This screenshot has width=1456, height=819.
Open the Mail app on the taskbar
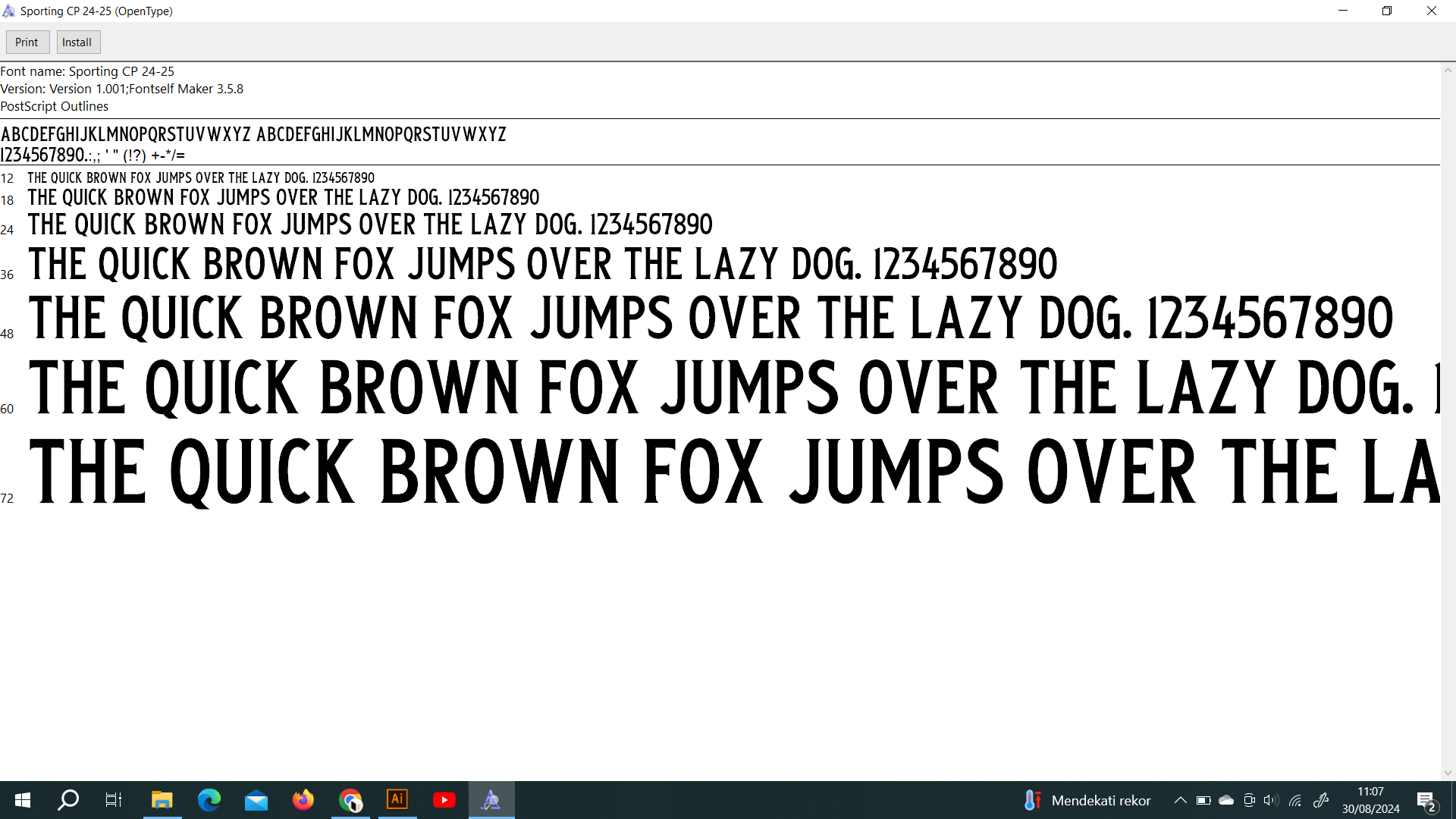point(256,800)
